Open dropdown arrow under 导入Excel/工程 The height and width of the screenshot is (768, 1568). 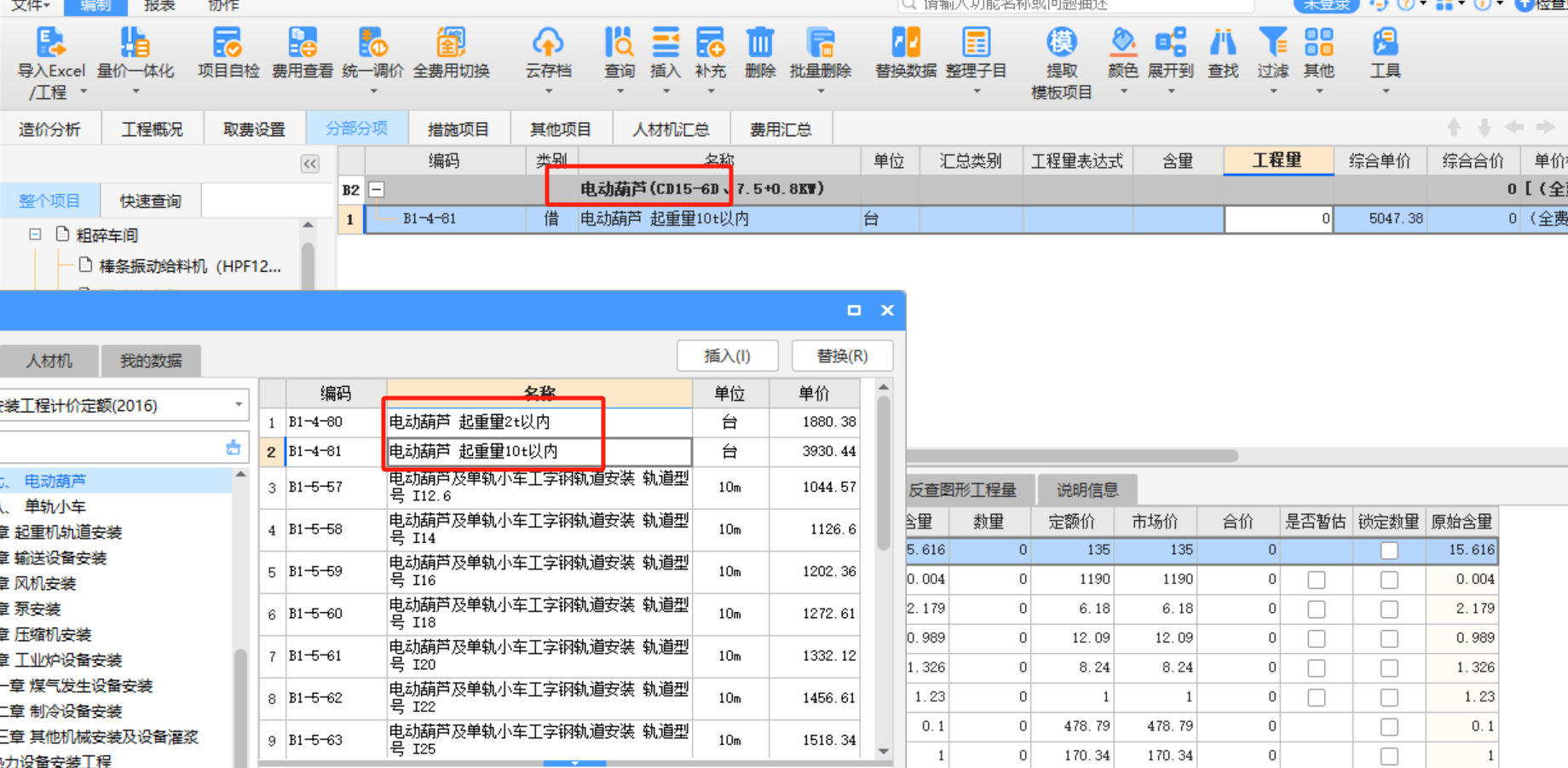(x=84, y=91)
